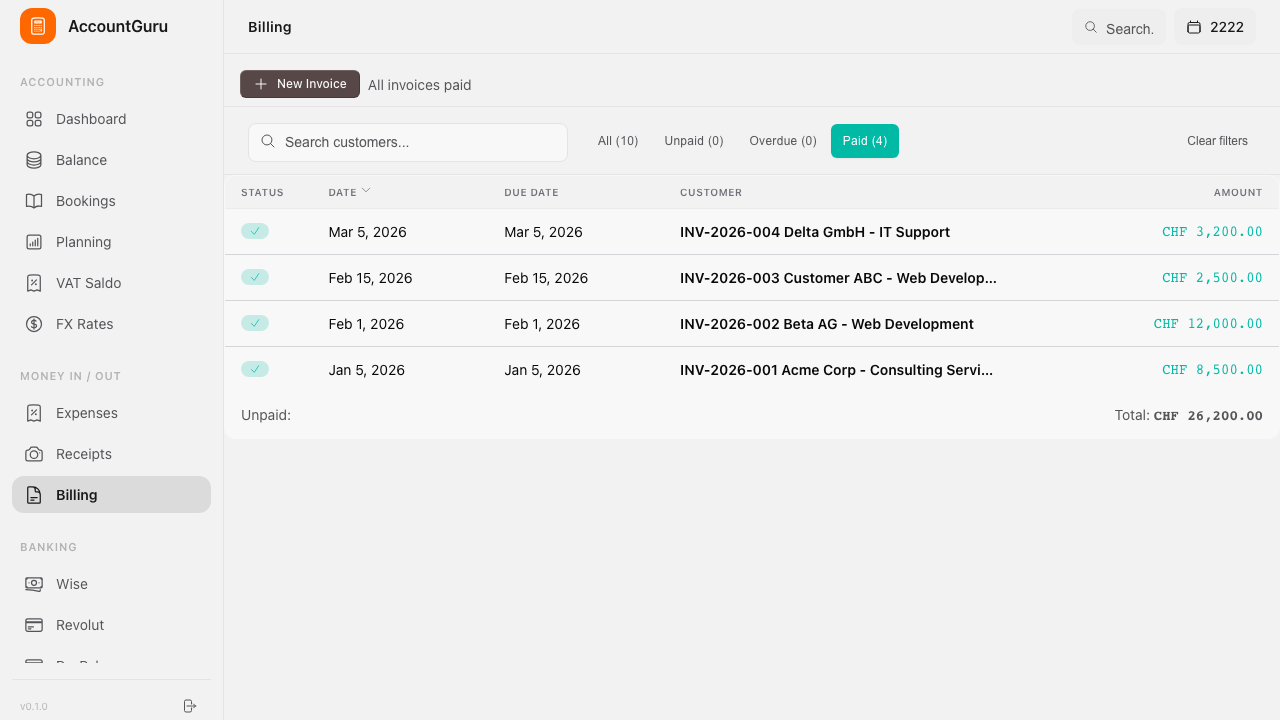Select the Unpaid (0) filter tab
Viewport: 1280px width, 720px height.
point(694,141)
